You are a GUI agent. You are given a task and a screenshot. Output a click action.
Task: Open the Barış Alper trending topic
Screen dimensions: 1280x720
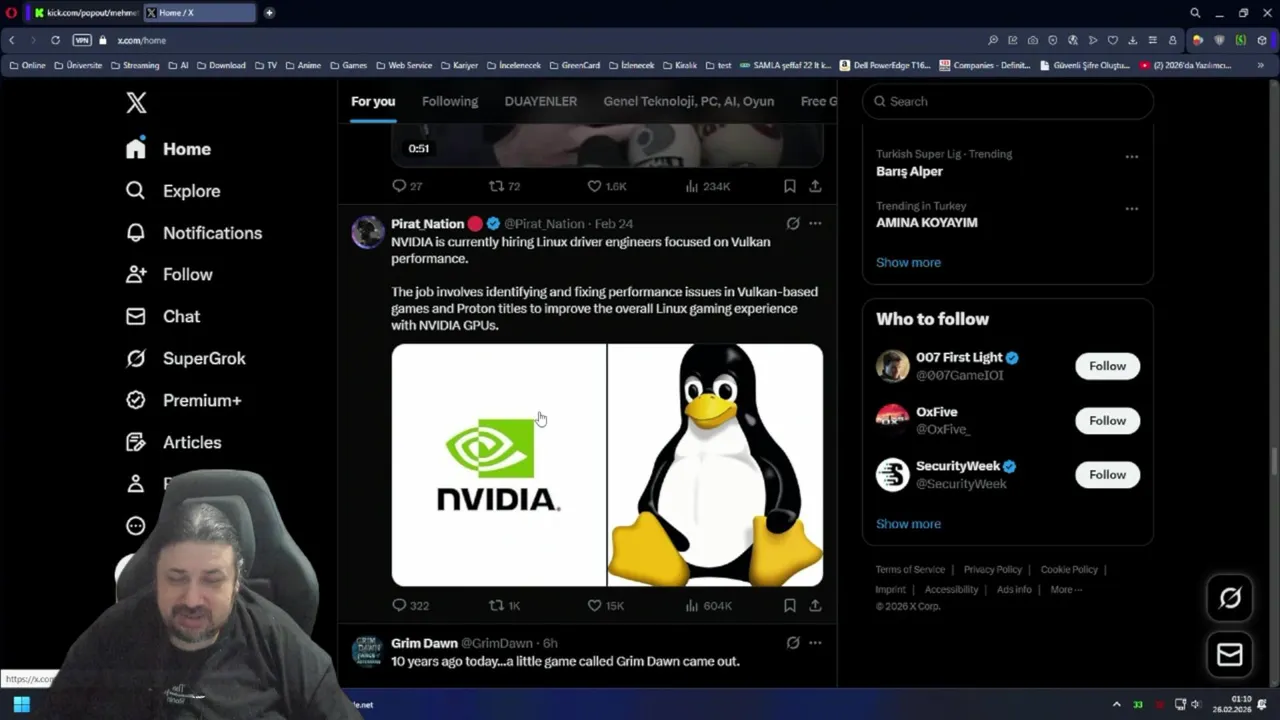pyautogui.click(x=909, y=171)
